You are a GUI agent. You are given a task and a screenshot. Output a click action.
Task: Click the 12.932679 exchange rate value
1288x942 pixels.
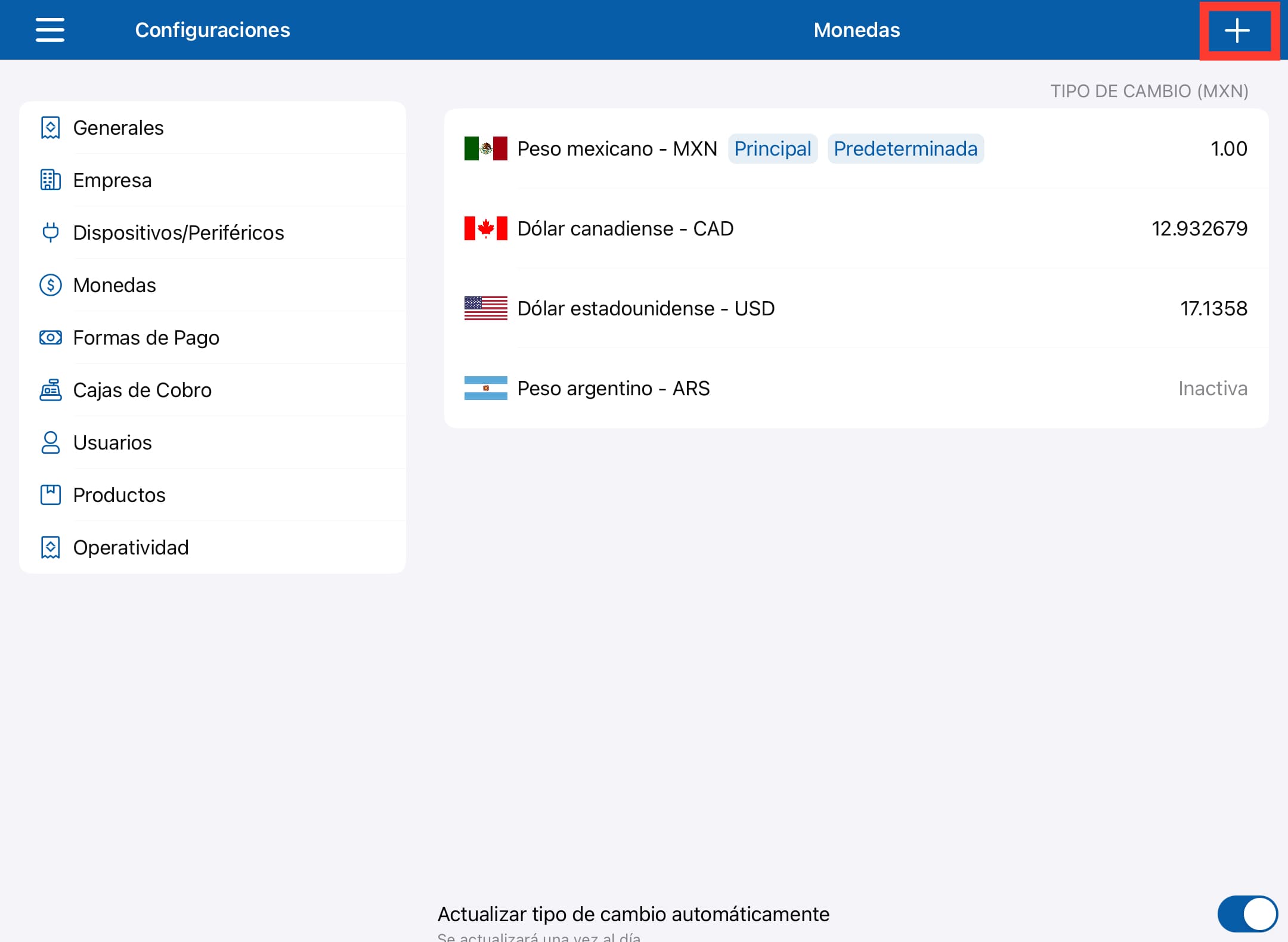coord(1200,228)
